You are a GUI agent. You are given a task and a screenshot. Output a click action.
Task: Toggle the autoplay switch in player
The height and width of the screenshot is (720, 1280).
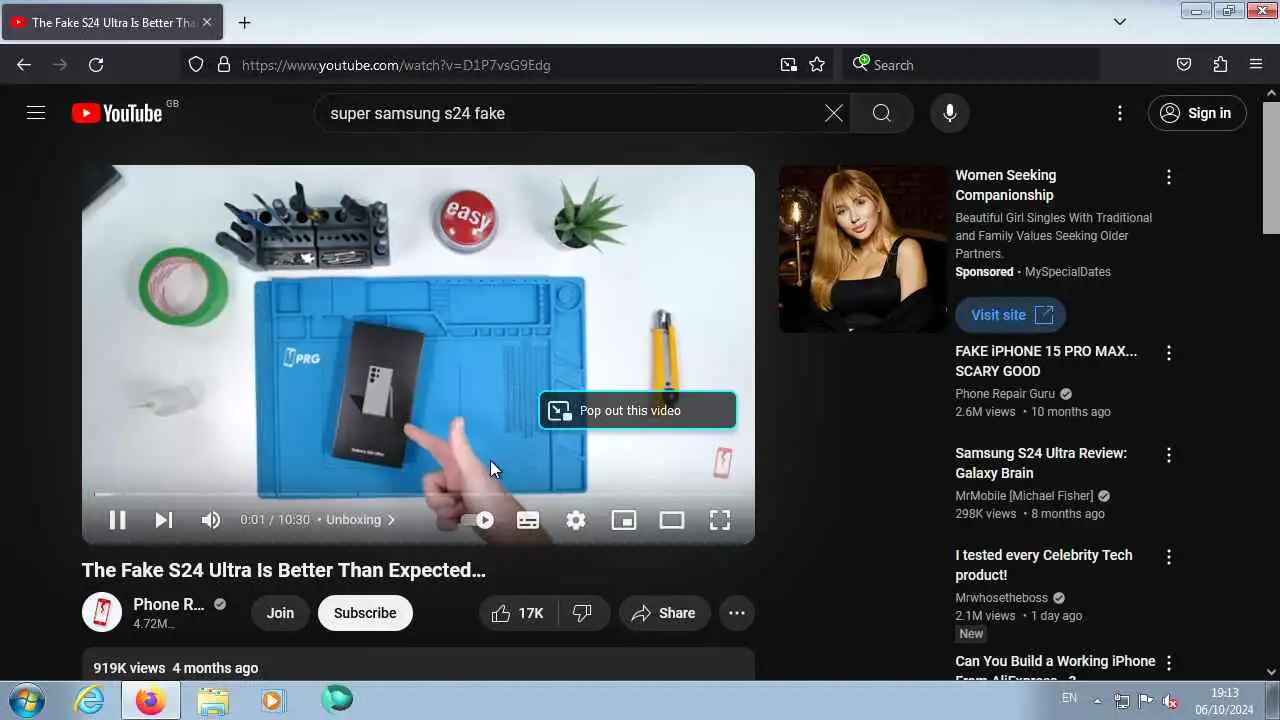477,520
